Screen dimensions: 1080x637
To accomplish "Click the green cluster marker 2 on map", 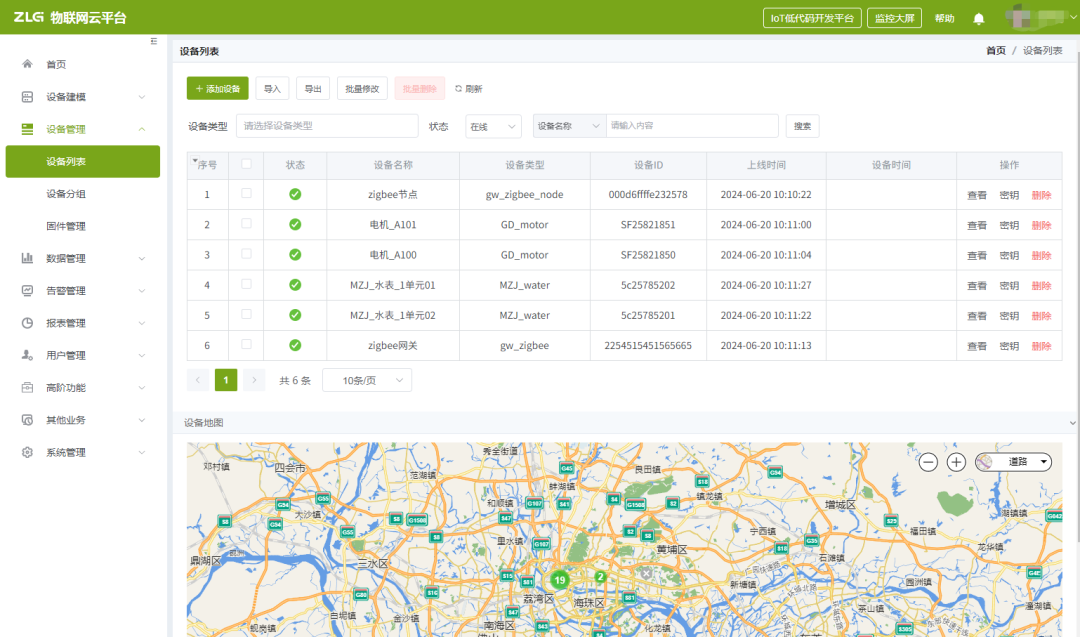I will click(x=600, y=576).
